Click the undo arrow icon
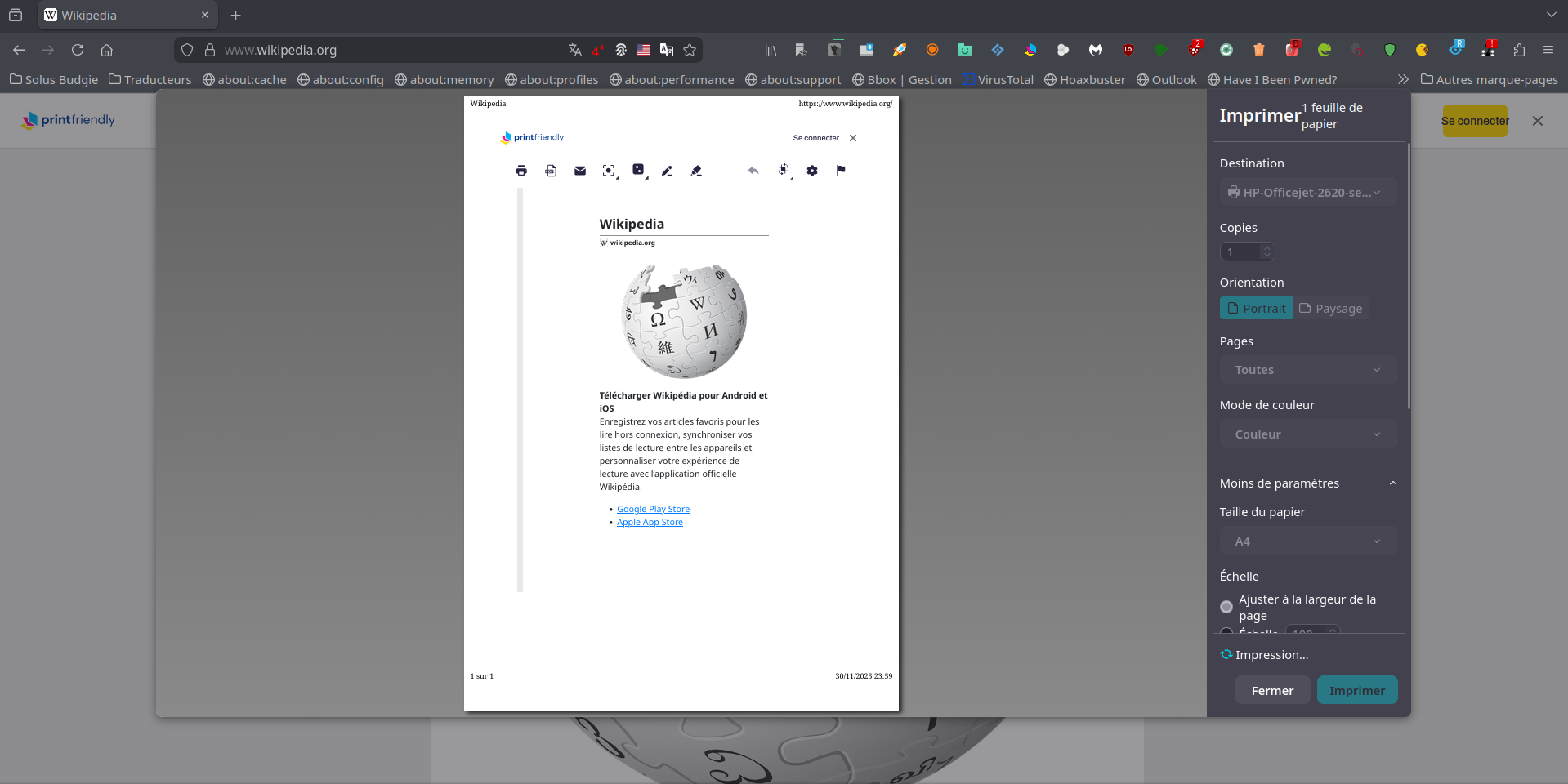 (x=753, y=171)
